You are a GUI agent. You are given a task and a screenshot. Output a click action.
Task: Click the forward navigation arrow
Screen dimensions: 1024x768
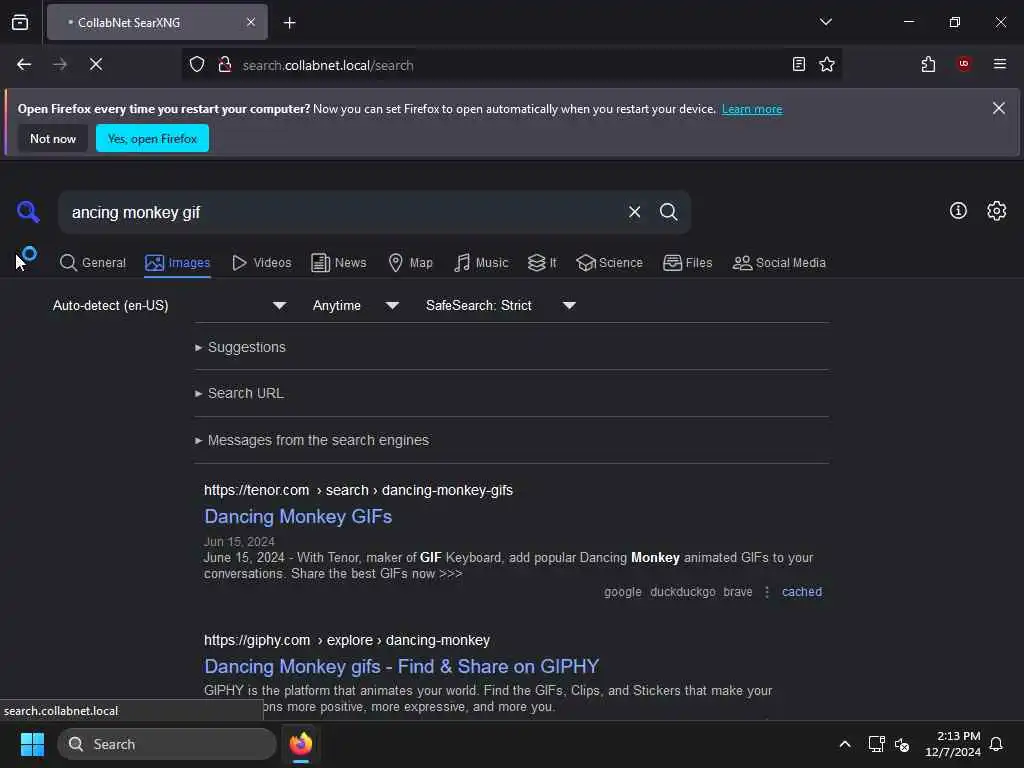pyautogui.click(x=60, y=64)
